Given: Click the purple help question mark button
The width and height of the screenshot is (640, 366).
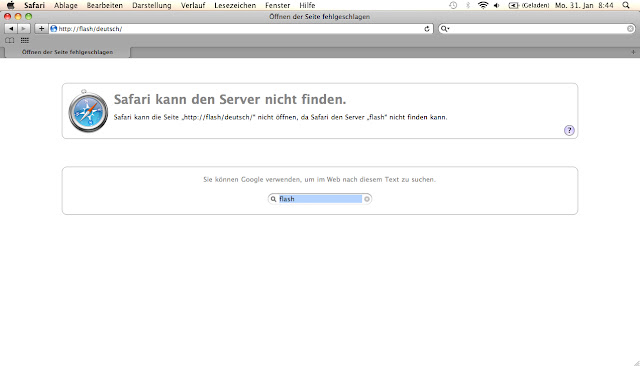Looking at the screenshot, I should click(x=569, y=130).
